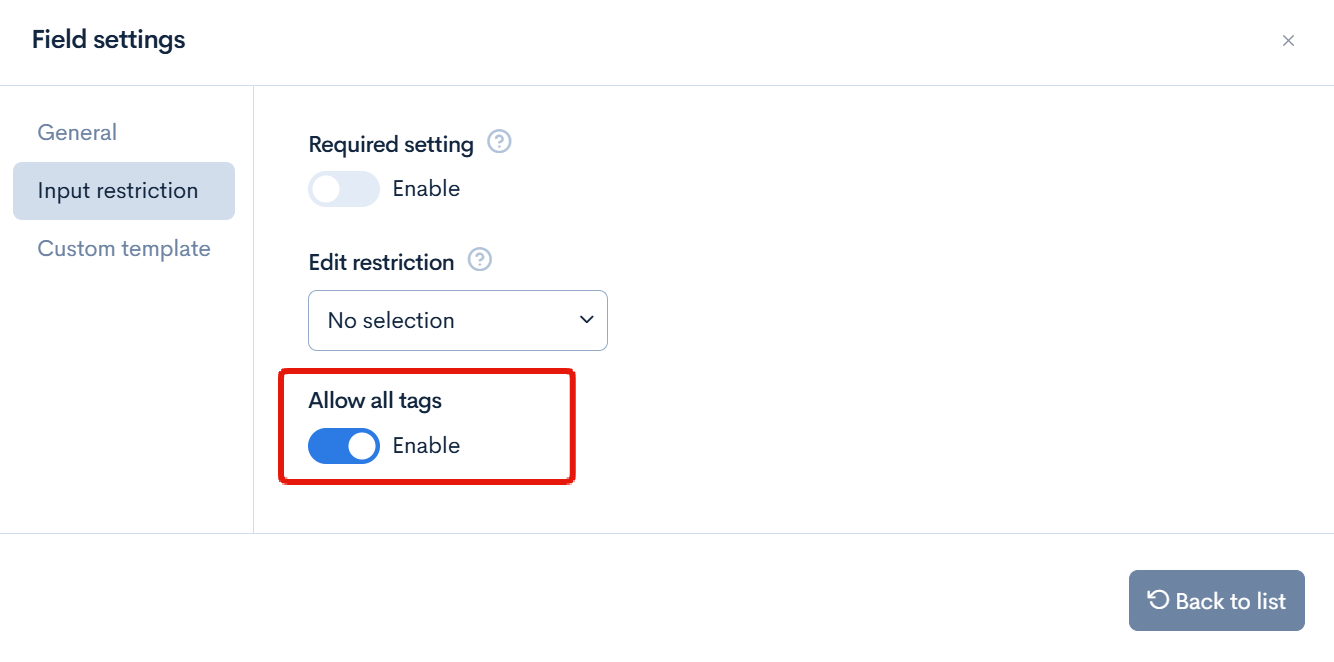This screenshot has width=1334, height=662.
Task: Click the chevron arrow in the No selection box
Action: pyautogui.click(x=586, y=320)
